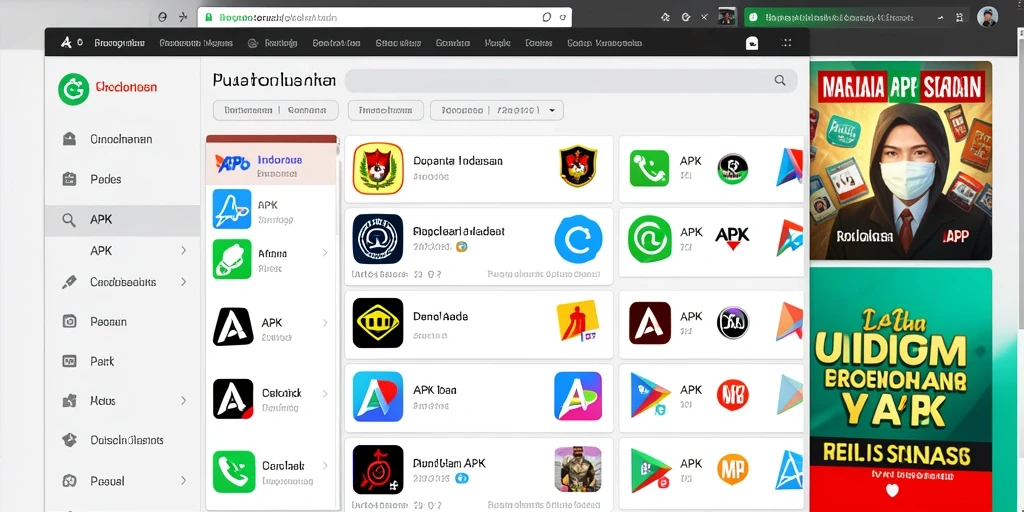Click the green Afnaa app icon

click(x=232, y=259)
